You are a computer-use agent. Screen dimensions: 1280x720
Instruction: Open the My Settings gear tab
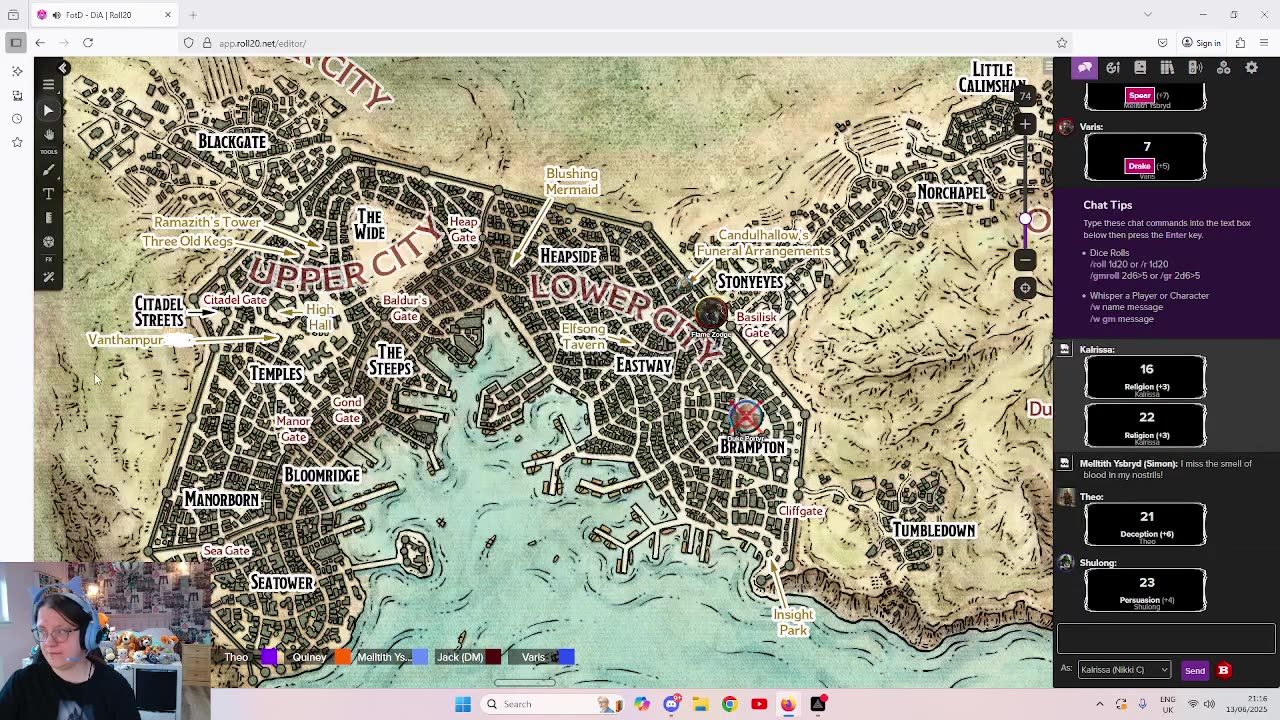(1251, 68)
